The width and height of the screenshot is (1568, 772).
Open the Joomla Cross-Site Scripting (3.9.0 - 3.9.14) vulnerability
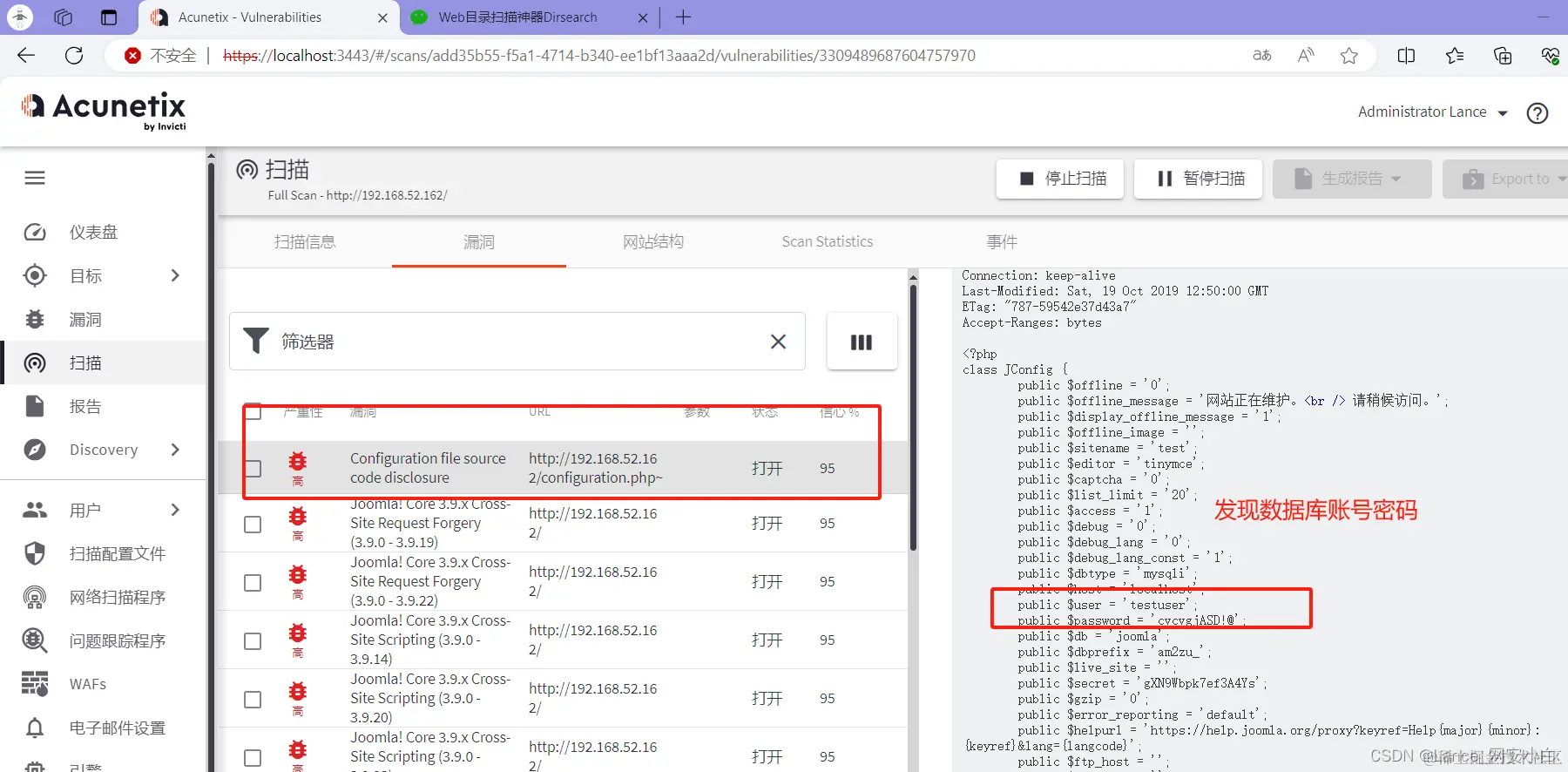click(x=430, y=640)
